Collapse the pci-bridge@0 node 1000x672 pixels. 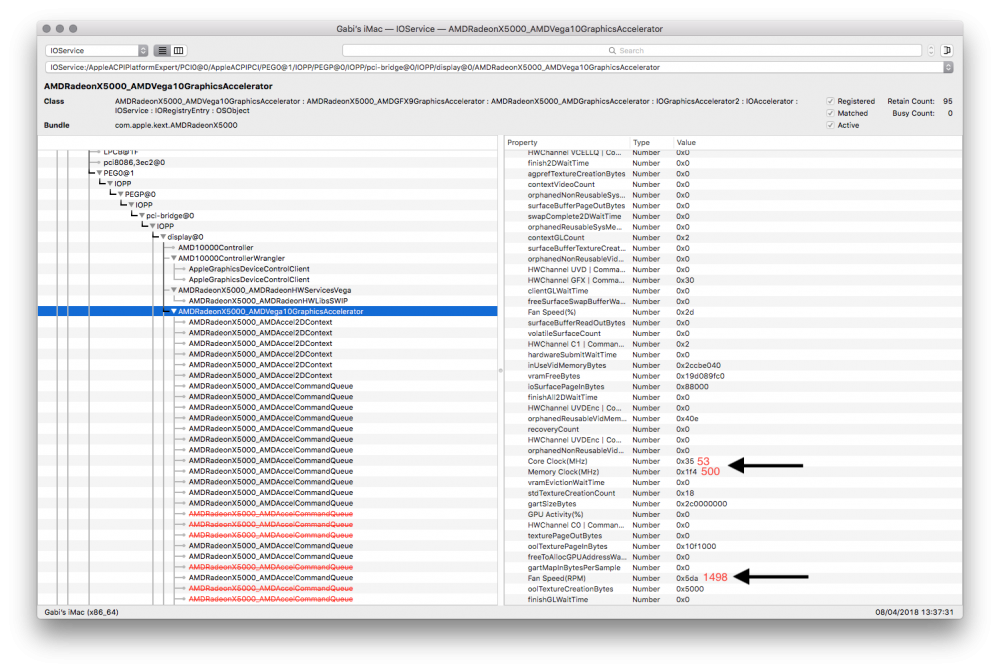point(142,215)
